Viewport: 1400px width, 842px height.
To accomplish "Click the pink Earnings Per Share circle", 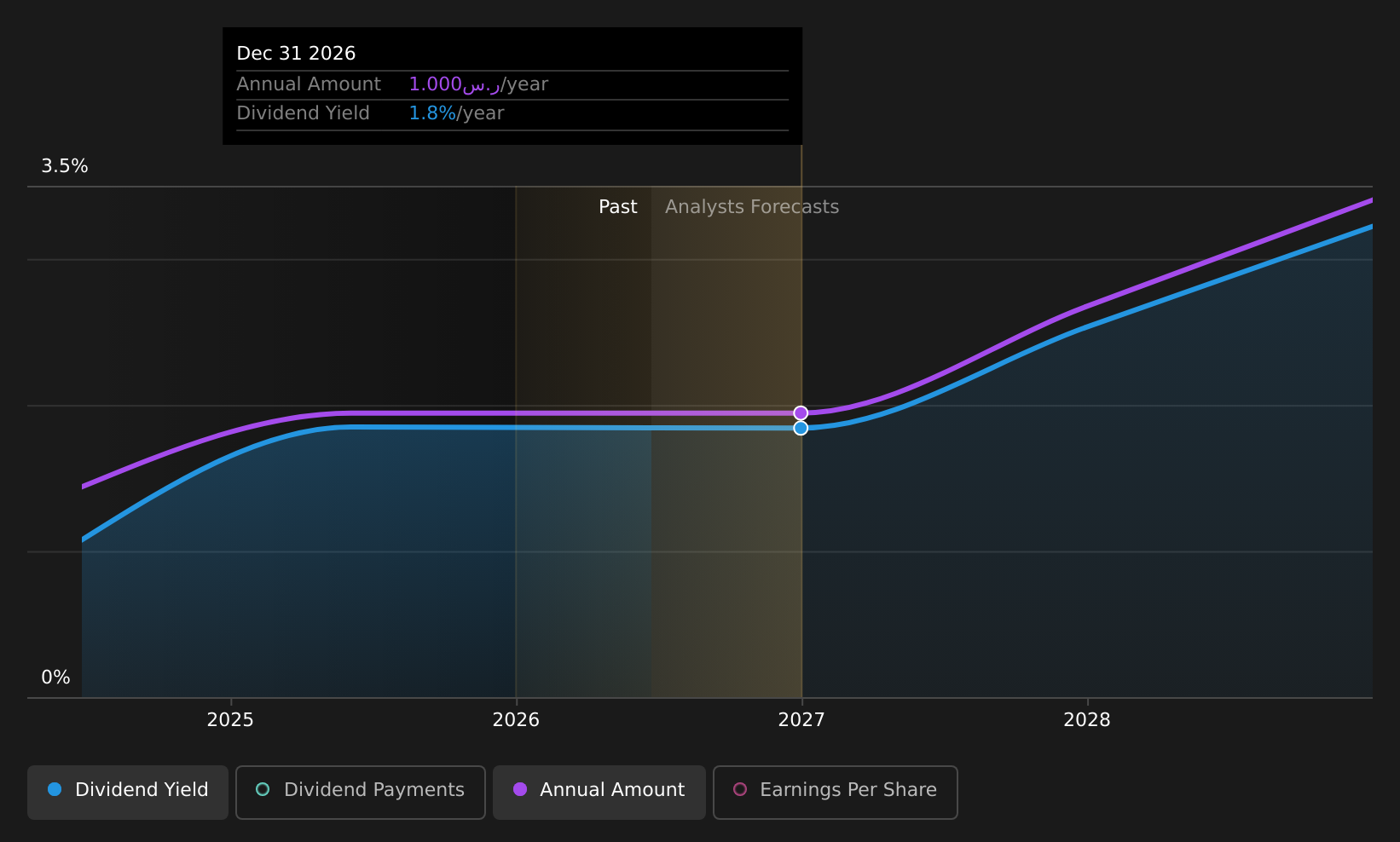I will 740,789.
